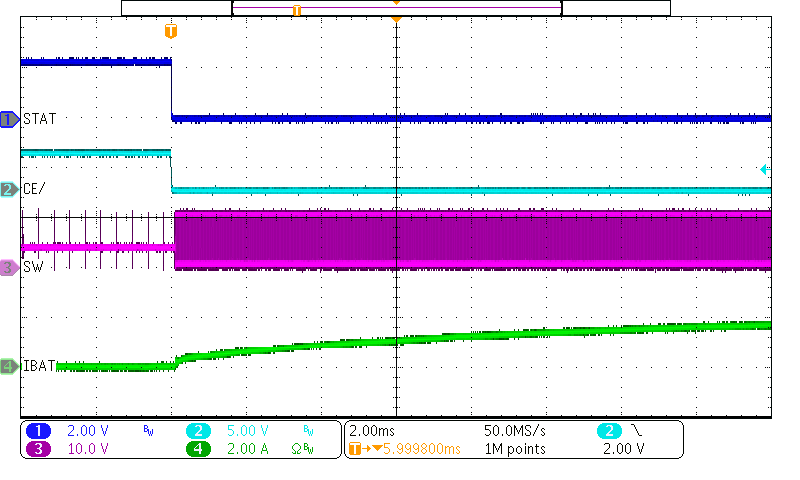This screenshot has height=480, width=800.
Task: Click the 1M points record length readout
Action: [x=514, y=449]
